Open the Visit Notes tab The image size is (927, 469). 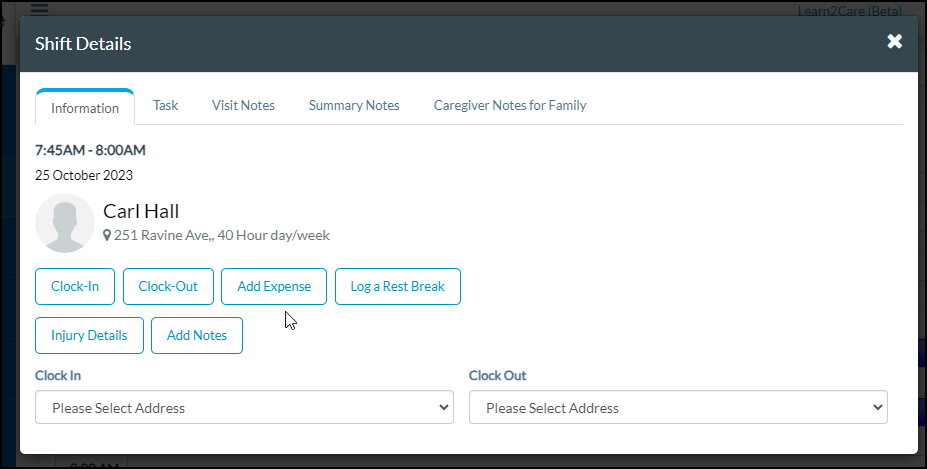[x=243, y=105]
